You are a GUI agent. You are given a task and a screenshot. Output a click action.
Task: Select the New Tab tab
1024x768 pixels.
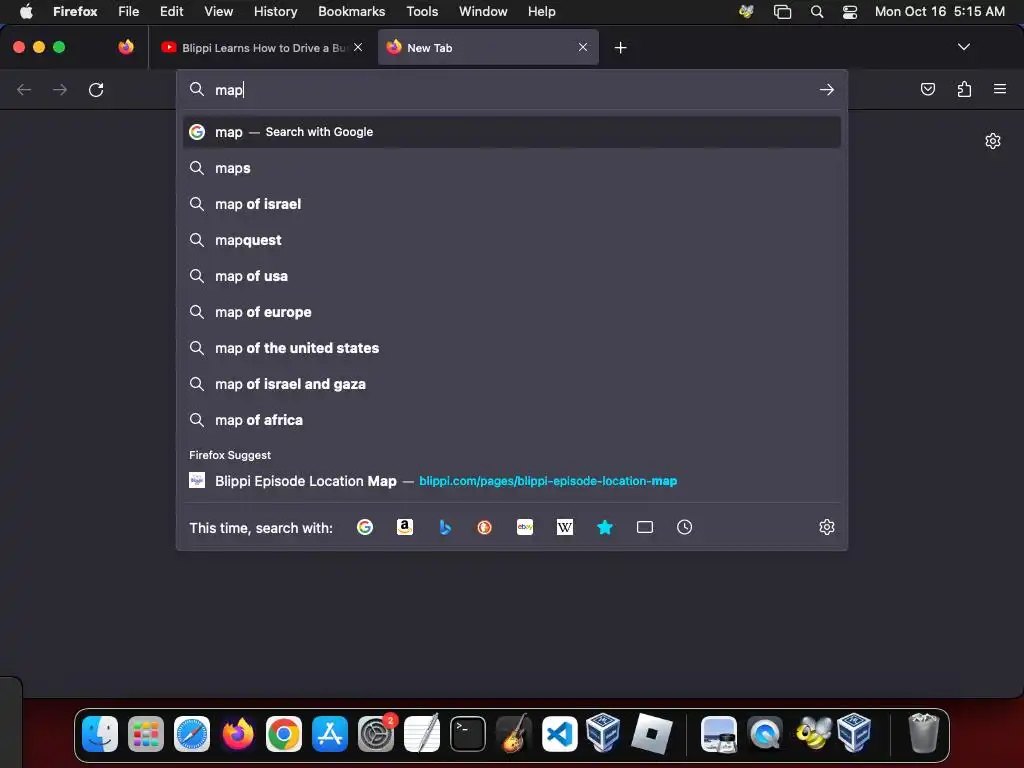coord(488,48)
